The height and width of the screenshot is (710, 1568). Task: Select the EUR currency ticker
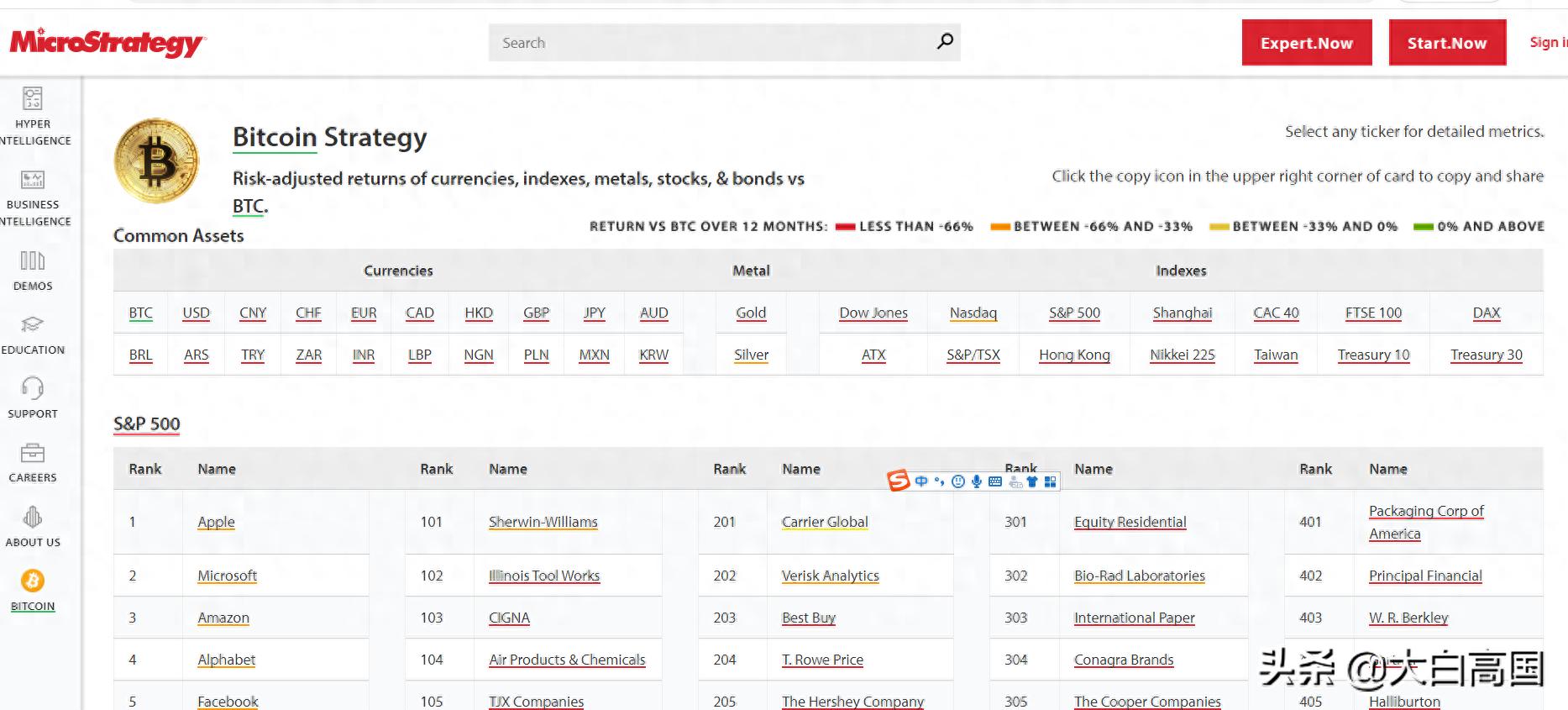(x=364, y=313)
